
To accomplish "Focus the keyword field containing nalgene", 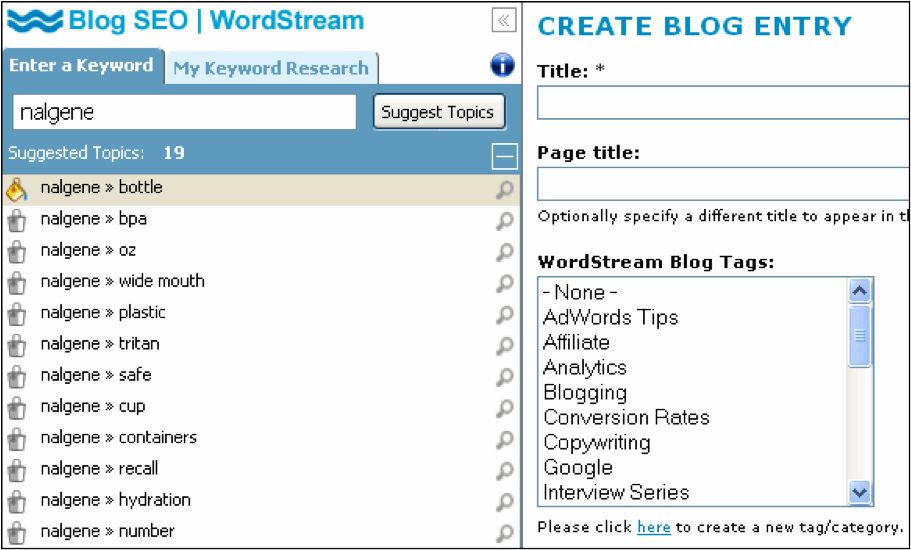I will tap(185, 112).
